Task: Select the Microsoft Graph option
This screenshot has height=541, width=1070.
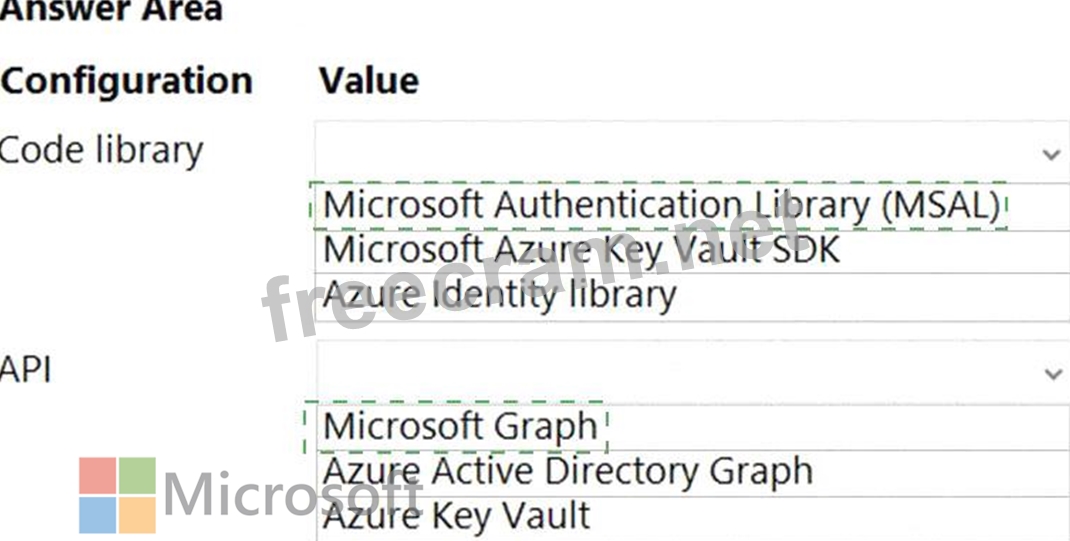Action: pos(460,427)
